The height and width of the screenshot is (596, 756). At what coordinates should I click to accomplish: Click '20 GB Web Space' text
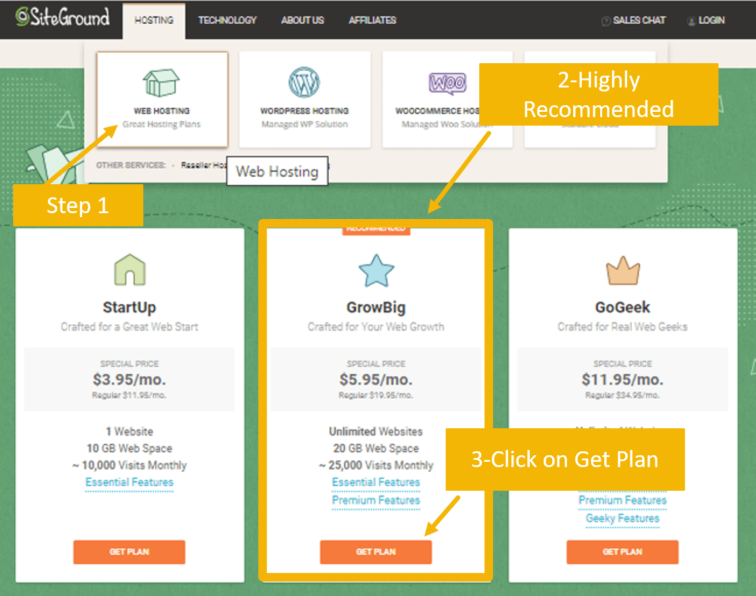pyautogui.click(x=376, y=448)
